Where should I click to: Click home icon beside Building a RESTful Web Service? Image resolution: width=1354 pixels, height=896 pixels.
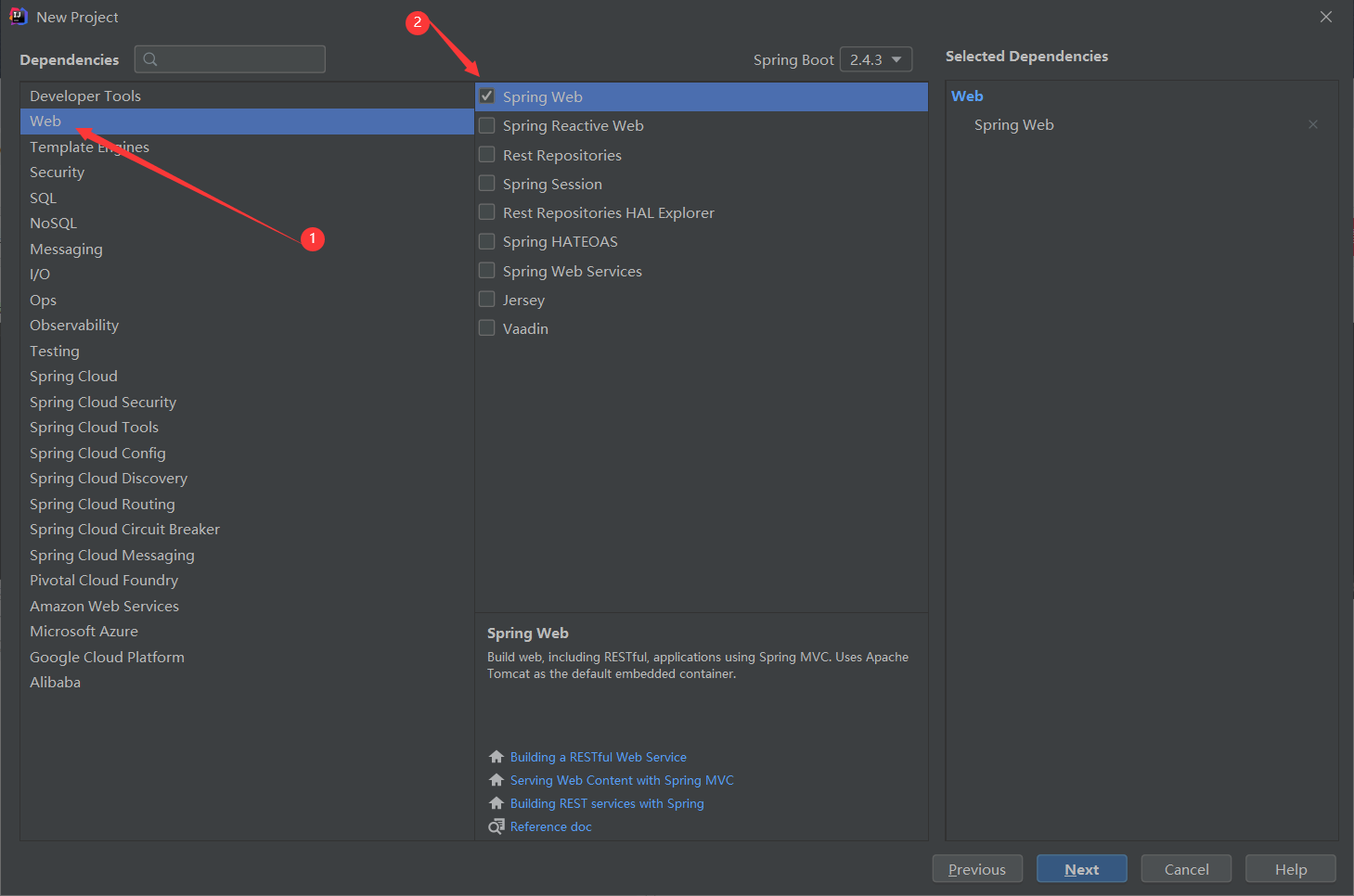click(496, 757)
